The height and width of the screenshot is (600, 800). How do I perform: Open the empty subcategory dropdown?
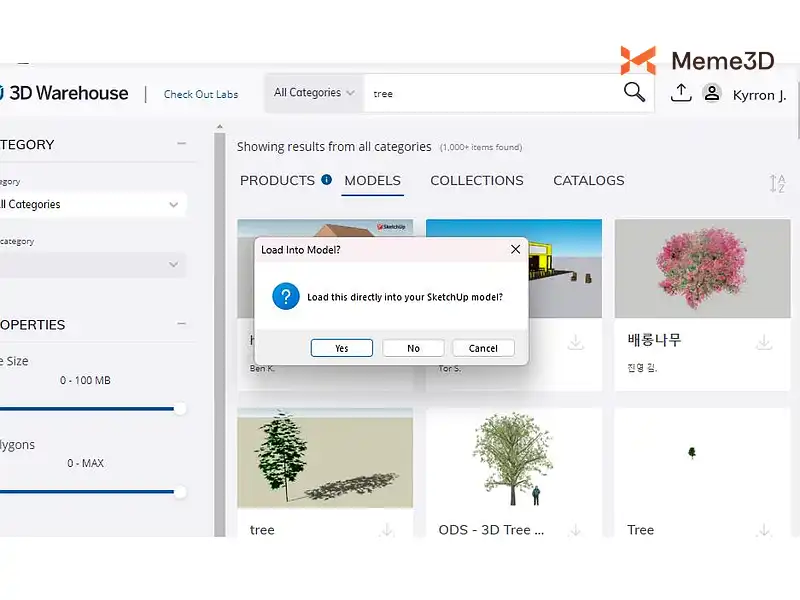tap(92, 264)
